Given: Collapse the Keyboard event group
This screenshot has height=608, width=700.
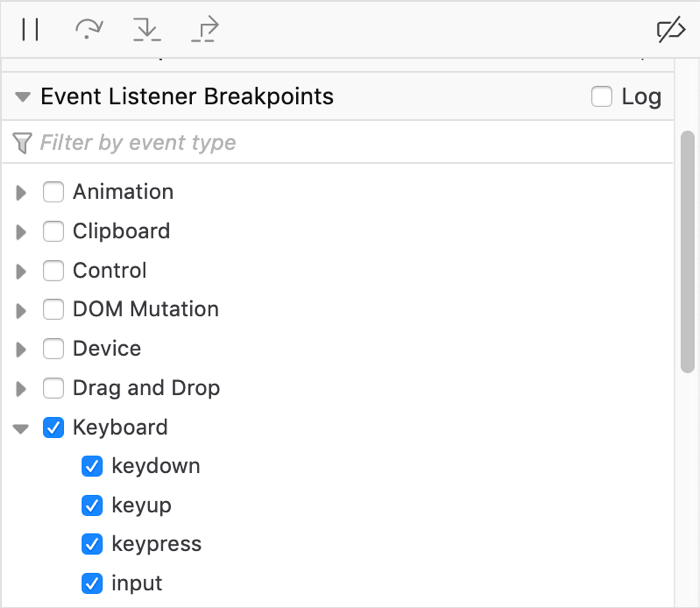Looking at the screenshot, I should tap(21, 429).
